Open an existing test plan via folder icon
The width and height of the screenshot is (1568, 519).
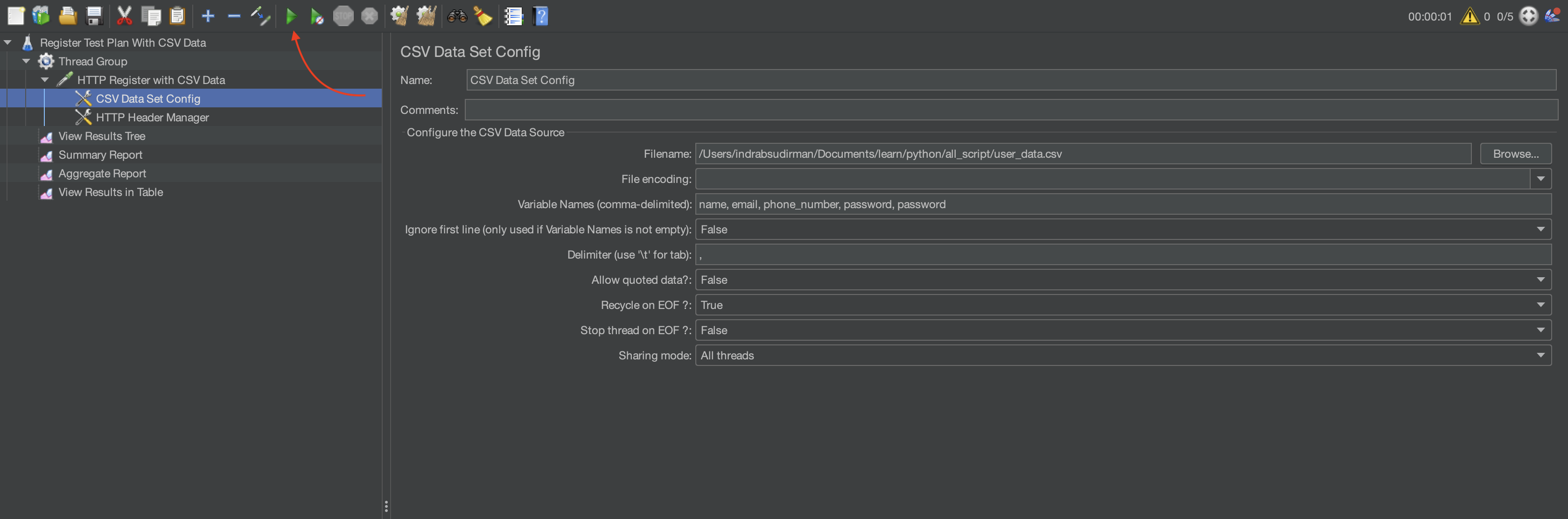(68, 16)
